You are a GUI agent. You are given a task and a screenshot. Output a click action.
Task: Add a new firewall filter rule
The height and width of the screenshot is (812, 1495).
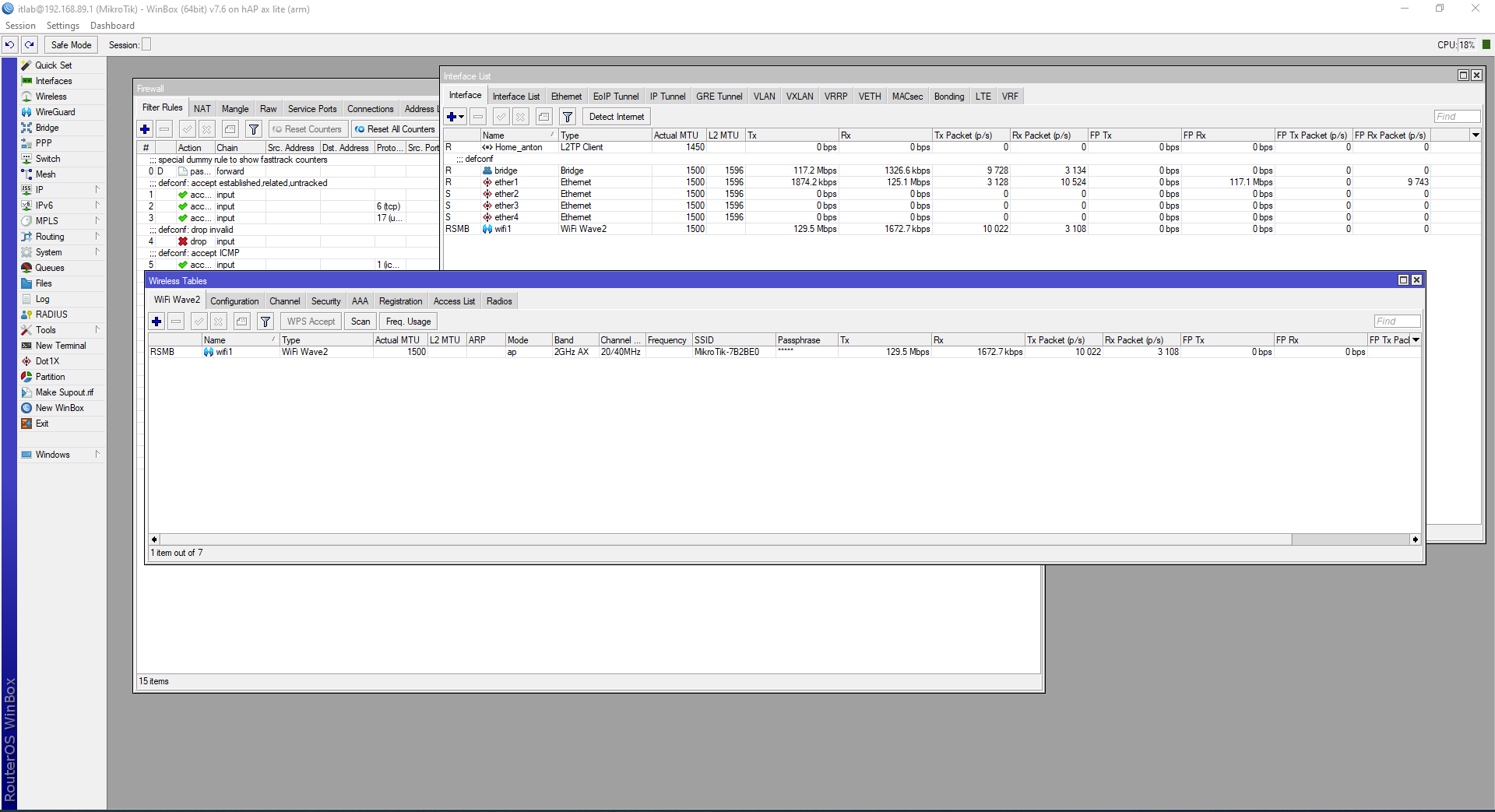145,129
